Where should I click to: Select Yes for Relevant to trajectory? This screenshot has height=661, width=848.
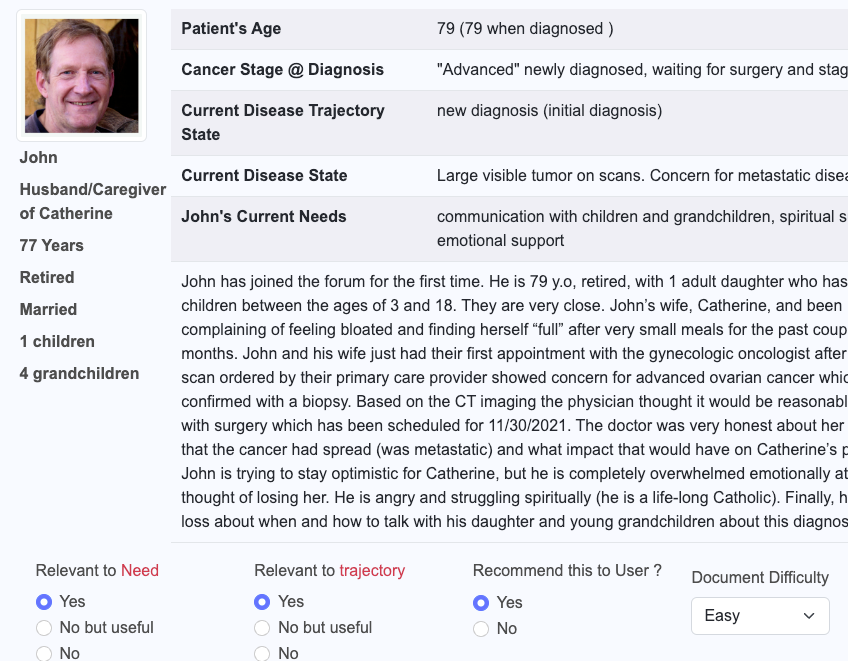pyautogui.click(x=262, y=601)
